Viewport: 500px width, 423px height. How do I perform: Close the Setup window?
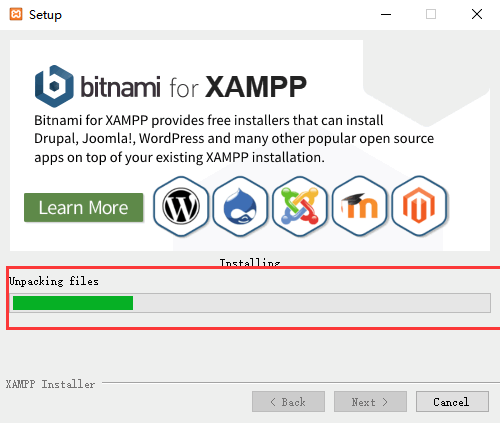point(477,14)
